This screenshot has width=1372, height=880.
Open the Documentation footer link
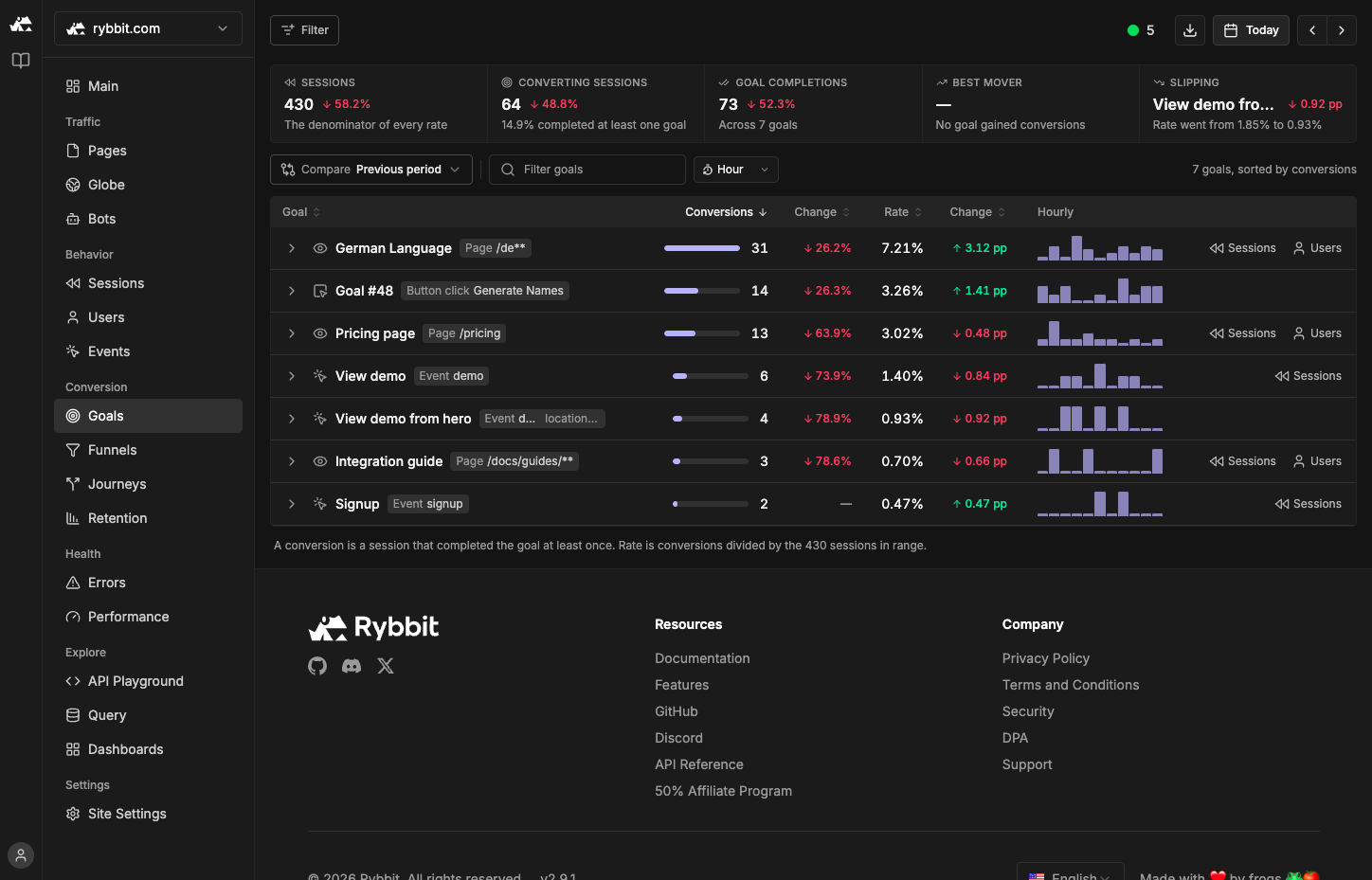pyautogui.click(x=702, y=658)
